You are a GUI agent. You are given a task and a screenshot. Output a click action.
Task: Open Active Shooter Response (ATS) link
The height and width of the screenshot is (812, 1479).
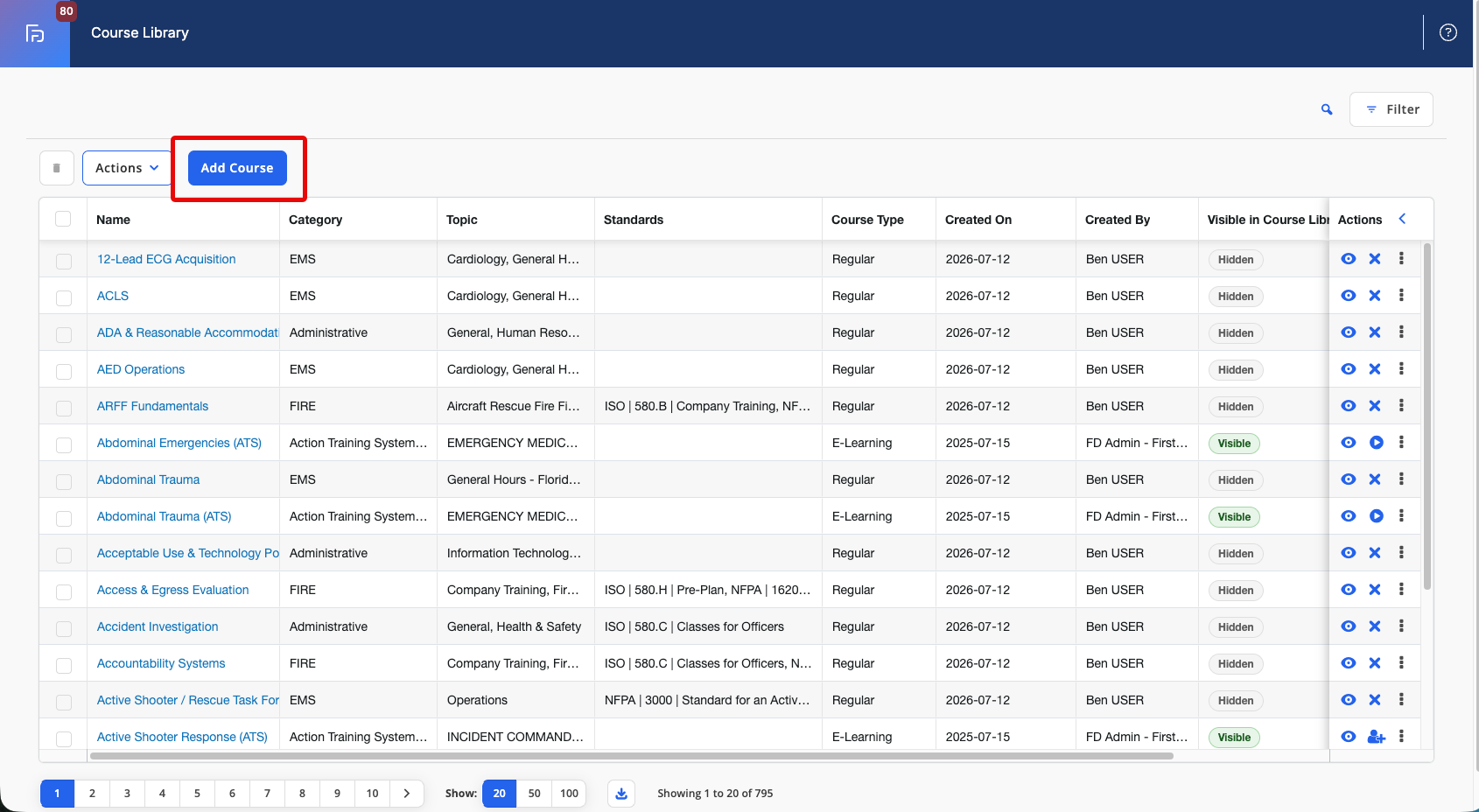click(x=182, y=737)
